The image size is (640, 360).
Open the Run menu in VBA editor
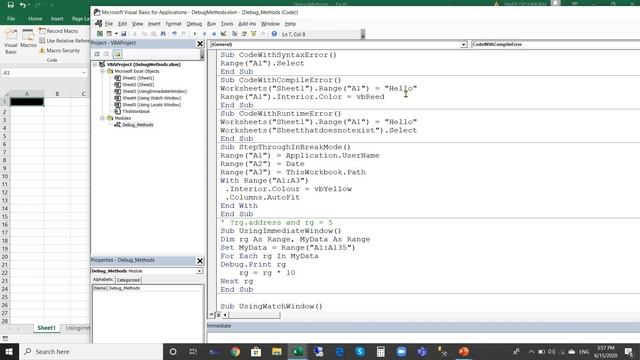pyautogui.click(x=211, y=24)
